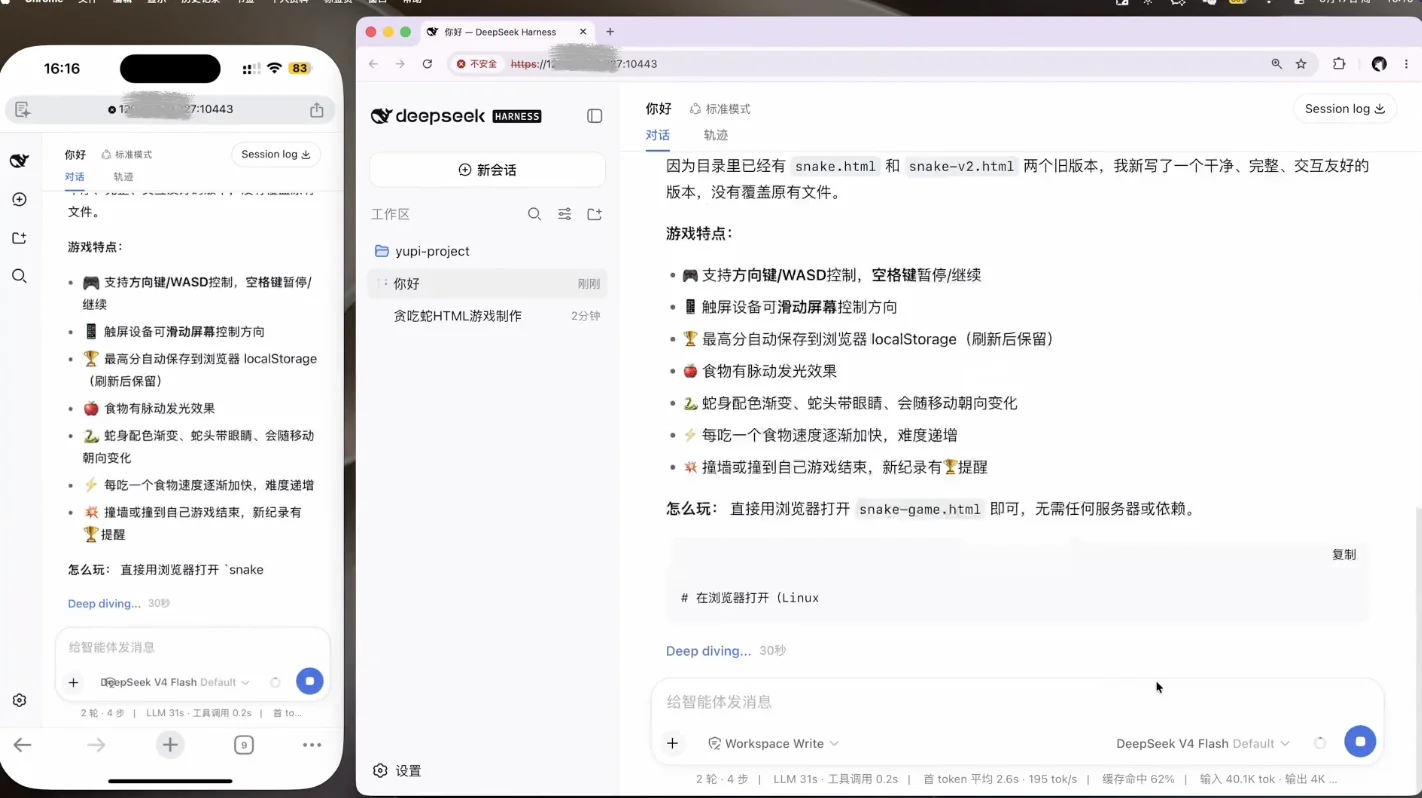The width and height of the screenshot is (1422, 798).
Task: Click the blue stop button in the desktop chat box
Action: tap(1360, 742)
